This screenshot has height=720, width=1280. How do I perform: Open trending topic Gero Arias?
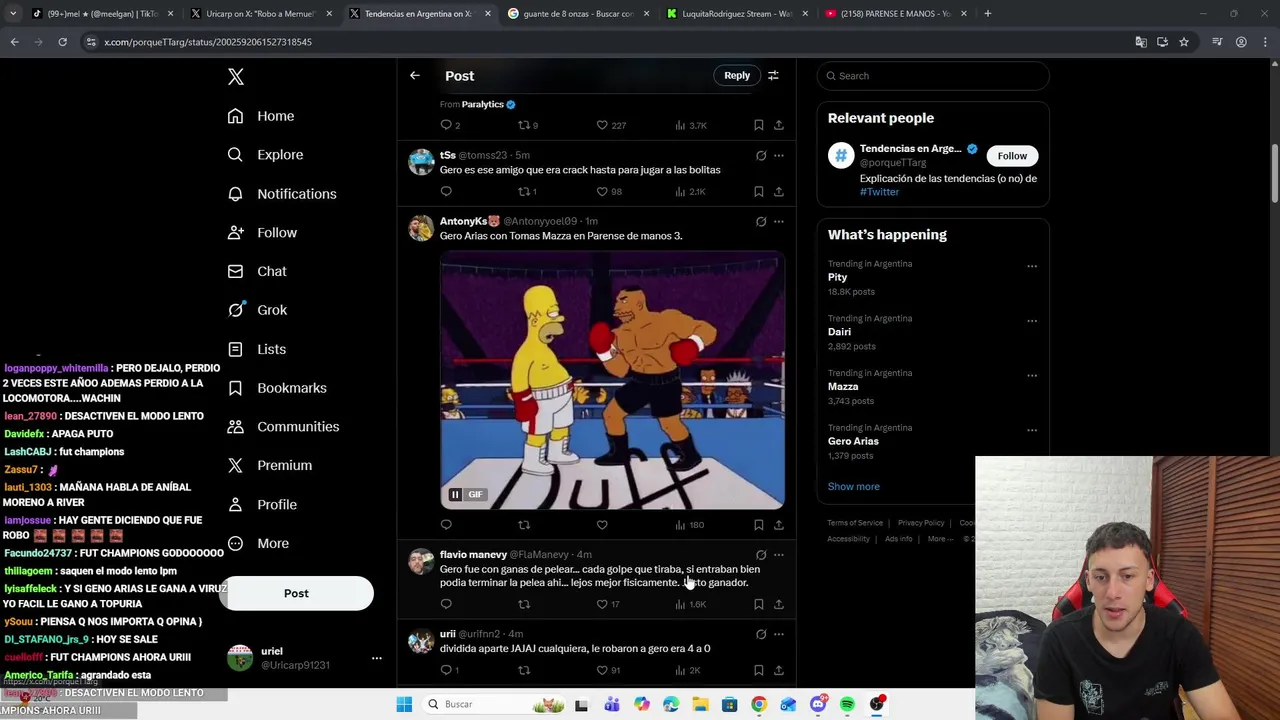tap(853, 441)
